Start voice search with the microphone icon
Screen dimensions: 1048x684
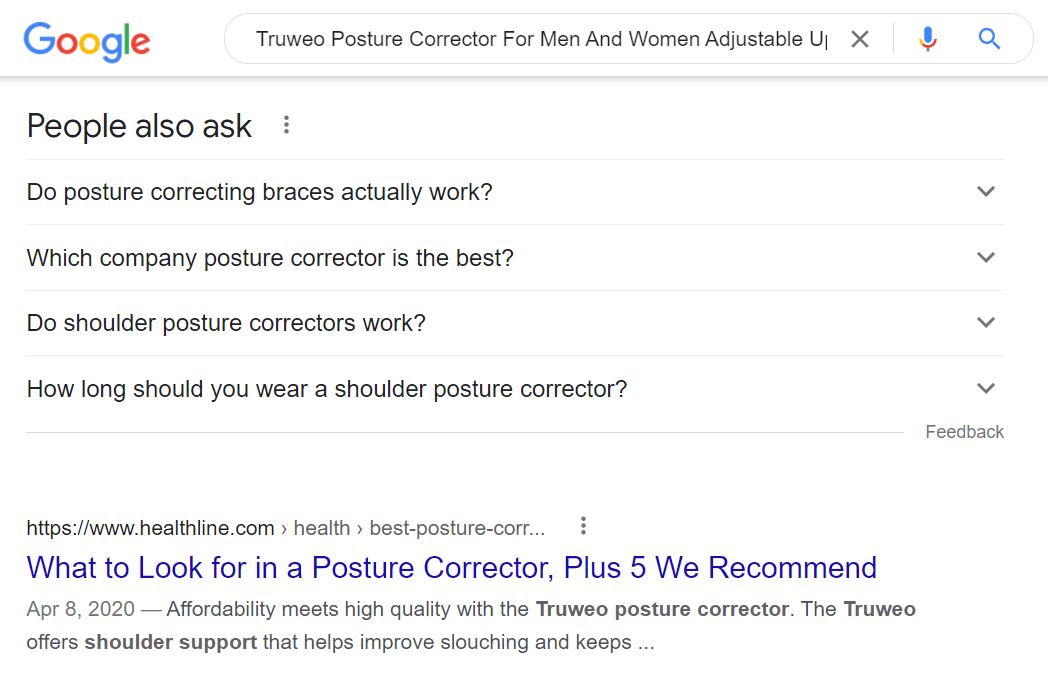click(928, 39)
